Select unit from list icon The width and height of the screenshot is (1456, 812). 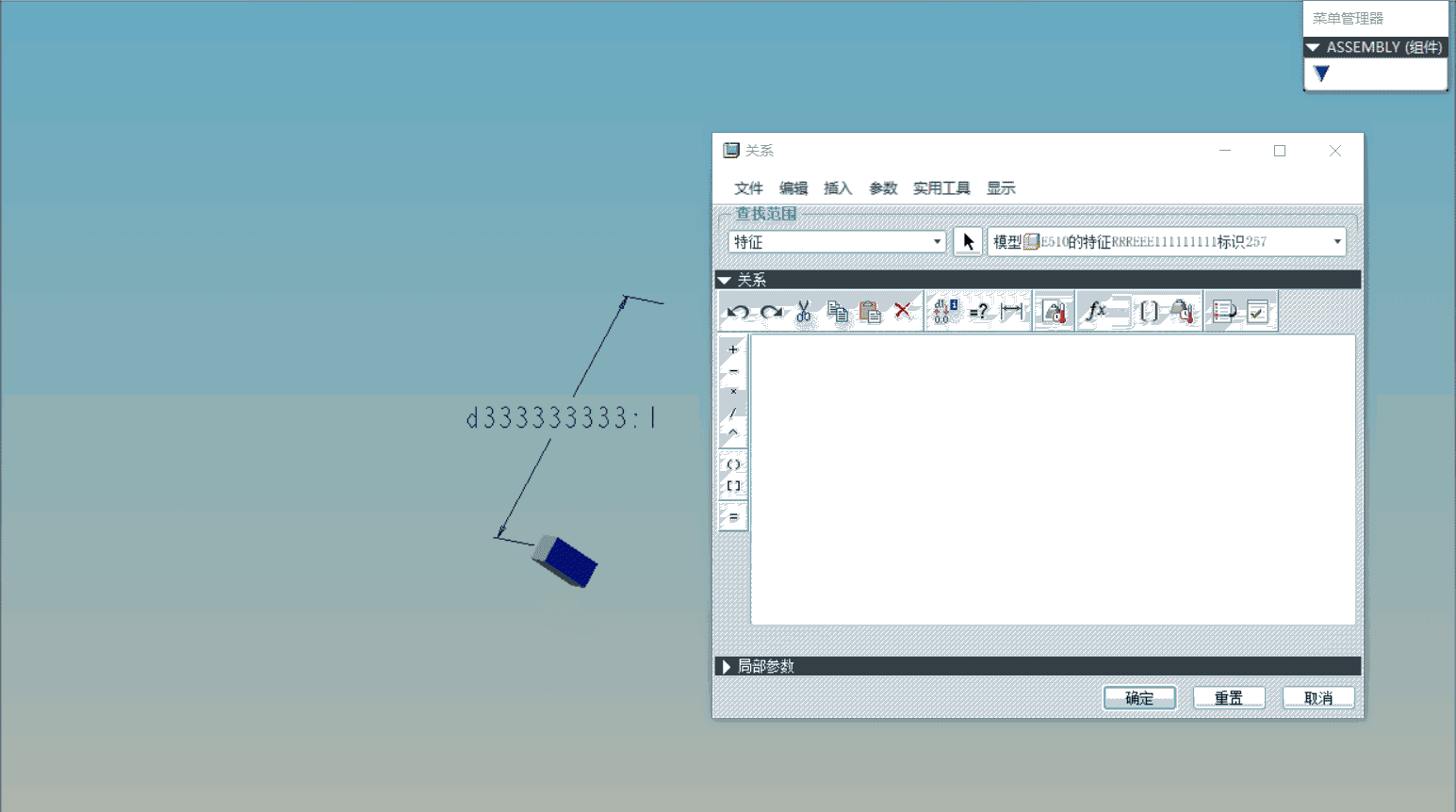click(1184, 312)
